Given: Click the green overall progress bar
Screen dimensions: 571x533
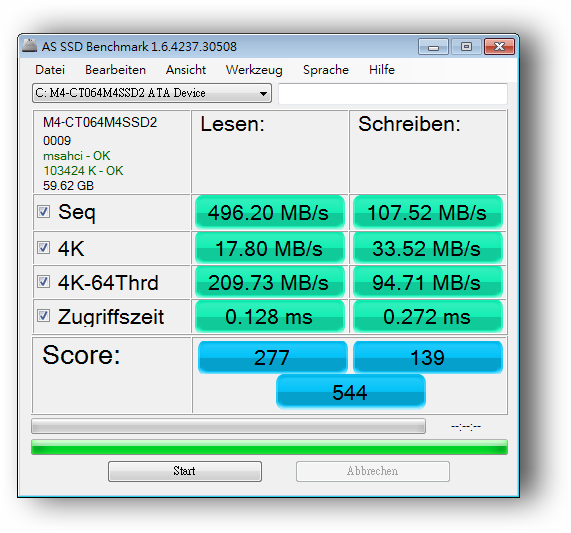Looking at the screenshot, I should pyautogui.click(x=269, y=447).
